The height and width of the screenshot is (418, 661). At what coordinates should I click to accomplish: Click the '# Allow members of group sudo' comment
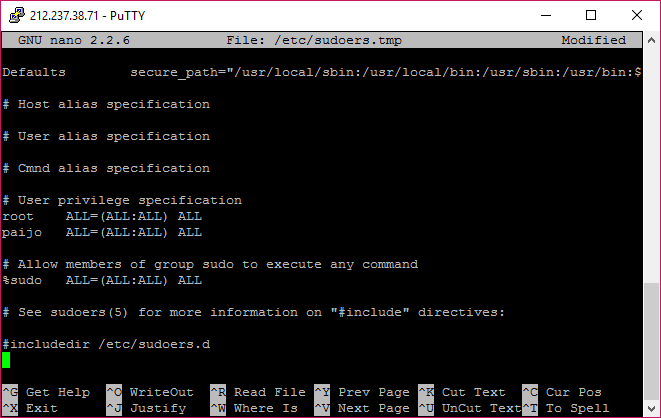[x=210, y=265]
